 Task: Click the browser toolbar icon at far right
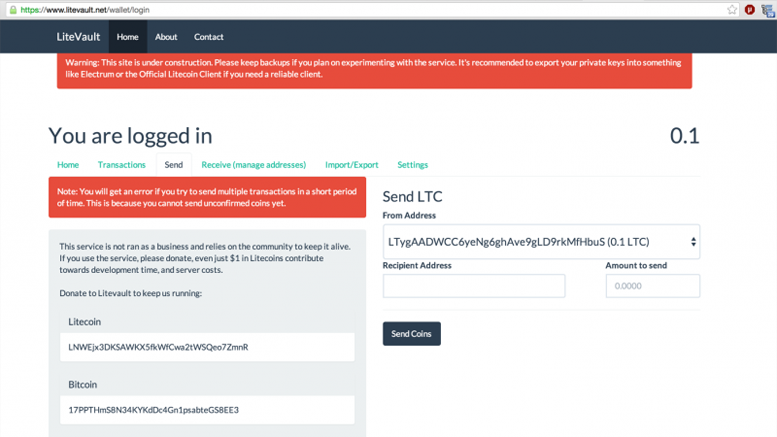tap(768, 10)
